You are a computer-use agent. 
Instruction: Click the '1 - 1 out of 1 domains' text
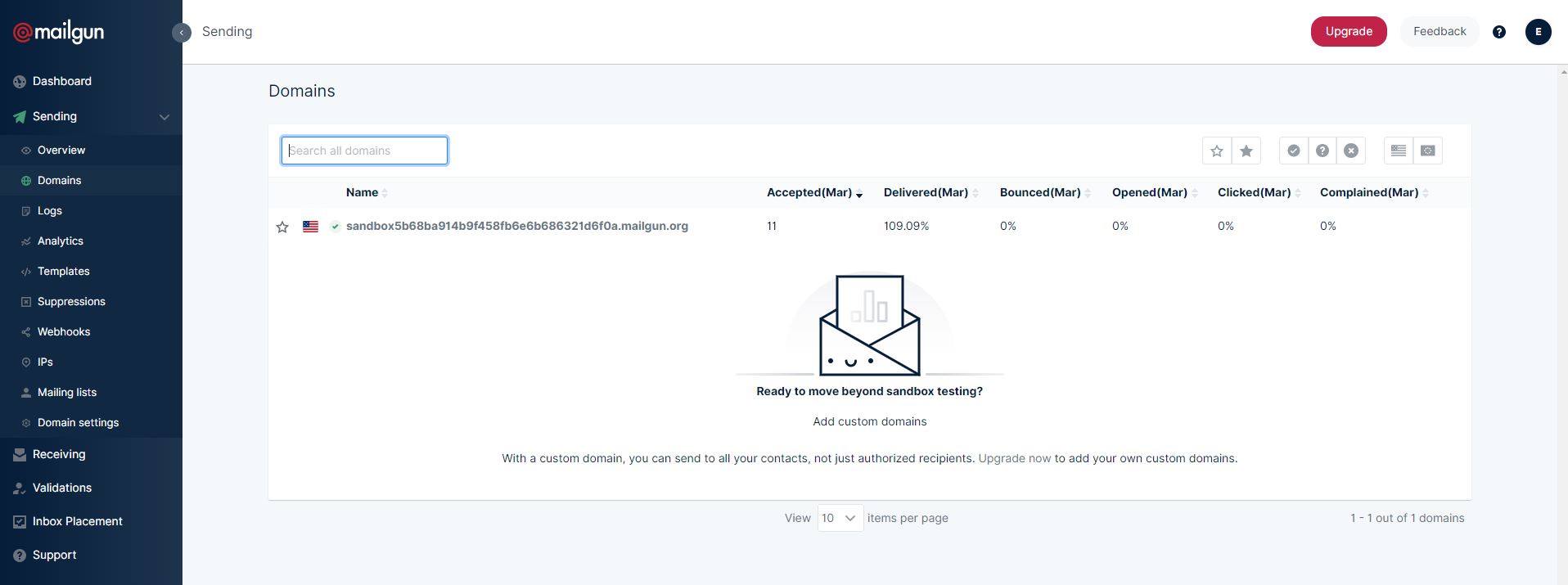[1408, 519]
